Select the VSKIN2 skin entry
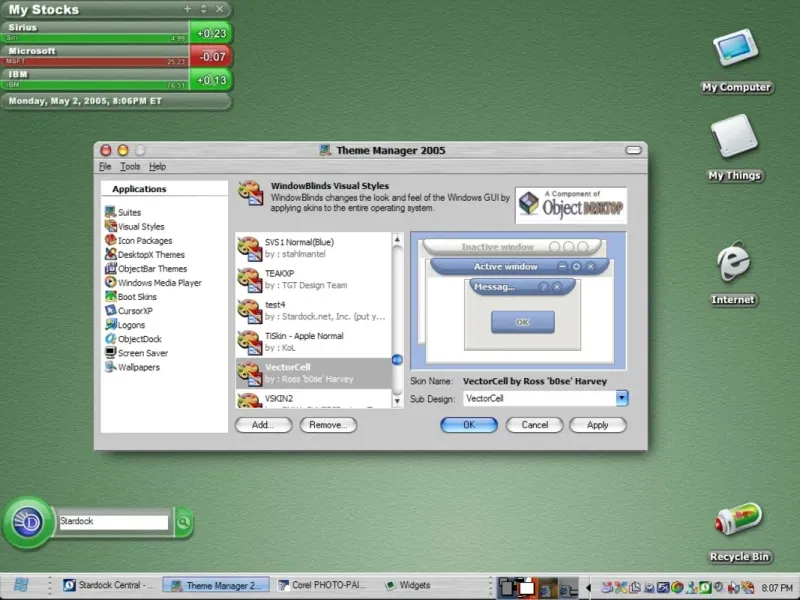This screenshot has height=600, width=800. (313, 398)
